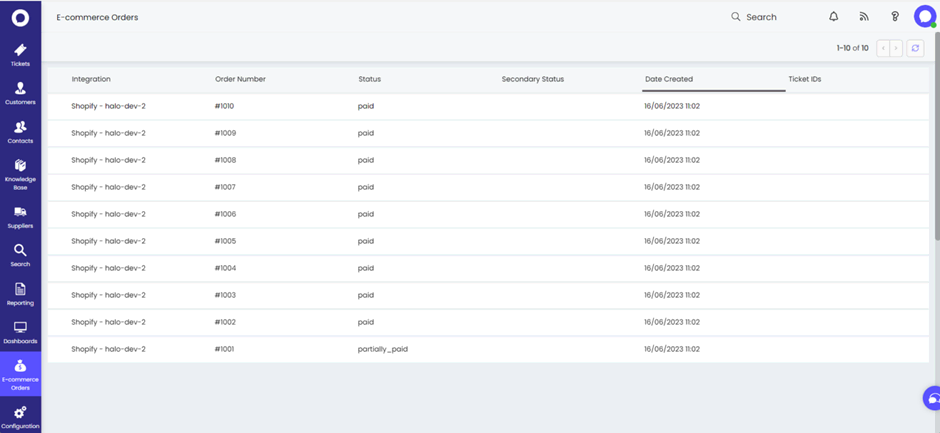Open order #1010 row
Viewport: 940px width, 433px height.
[488, 106]
